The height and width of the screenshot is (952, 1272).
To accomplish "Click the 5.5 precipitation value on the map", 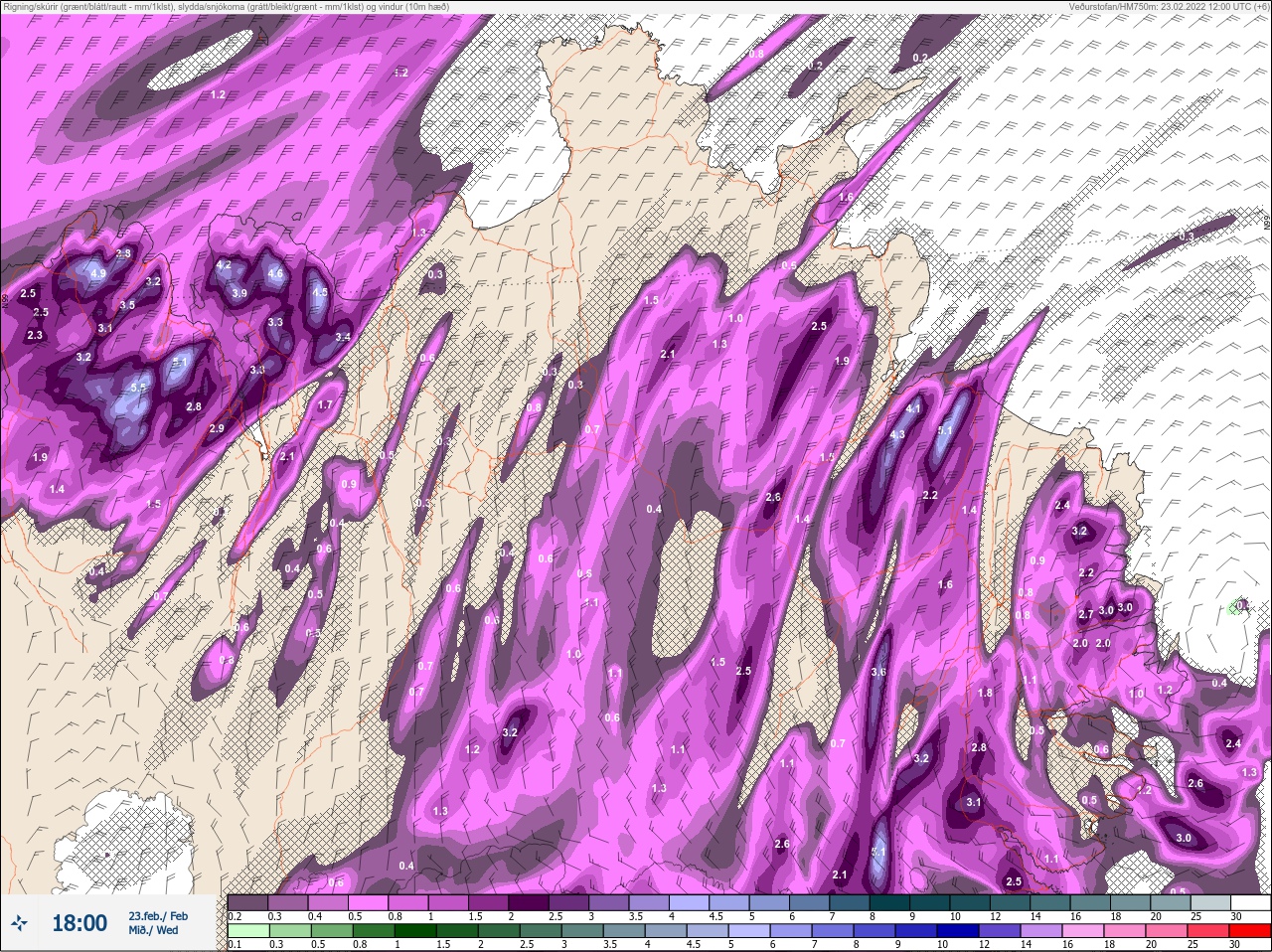I will pos(139,389).
